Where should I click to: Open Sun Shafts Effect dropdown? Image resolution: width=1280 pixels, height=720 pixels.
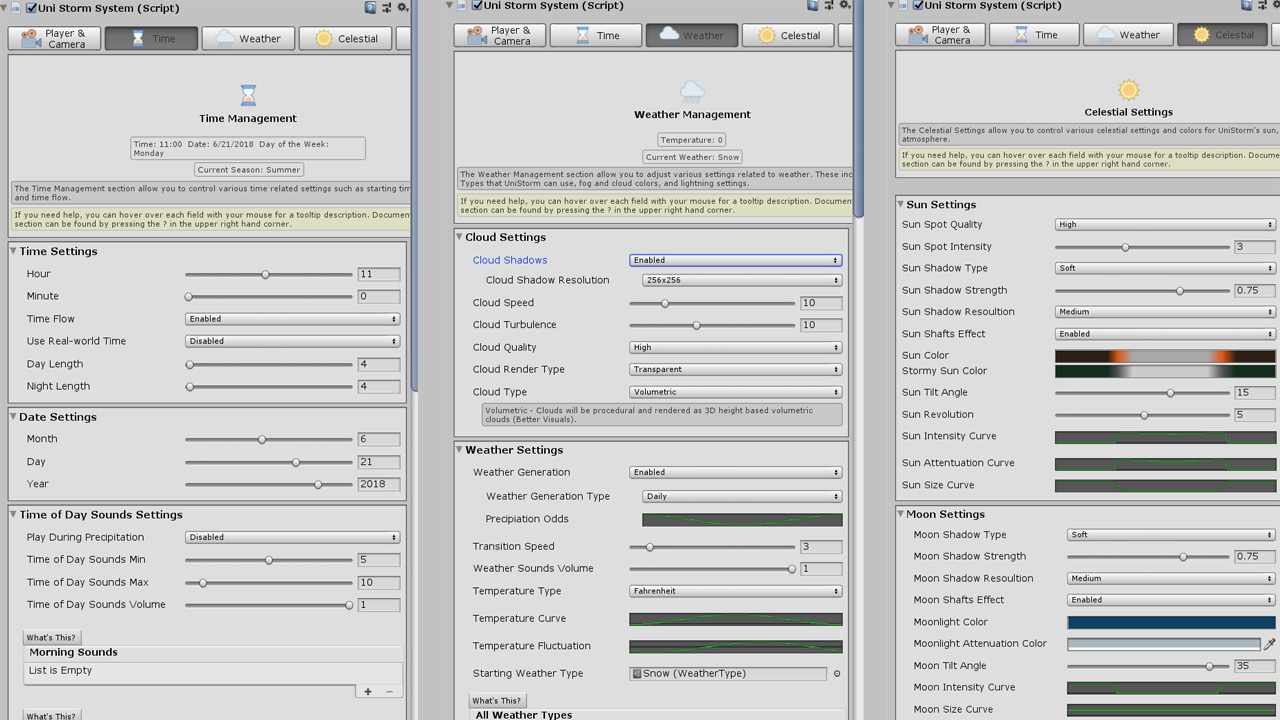pos(1166,334)
